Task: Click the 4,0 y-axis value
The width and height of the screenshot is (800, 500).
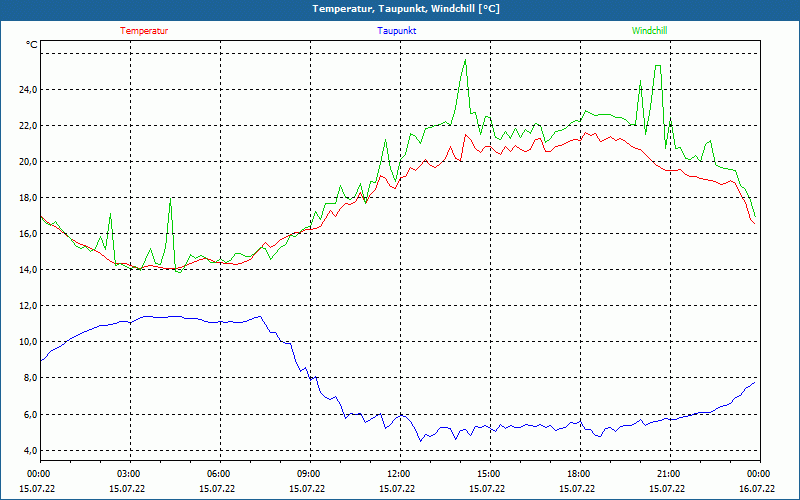Action: point(28,451)
